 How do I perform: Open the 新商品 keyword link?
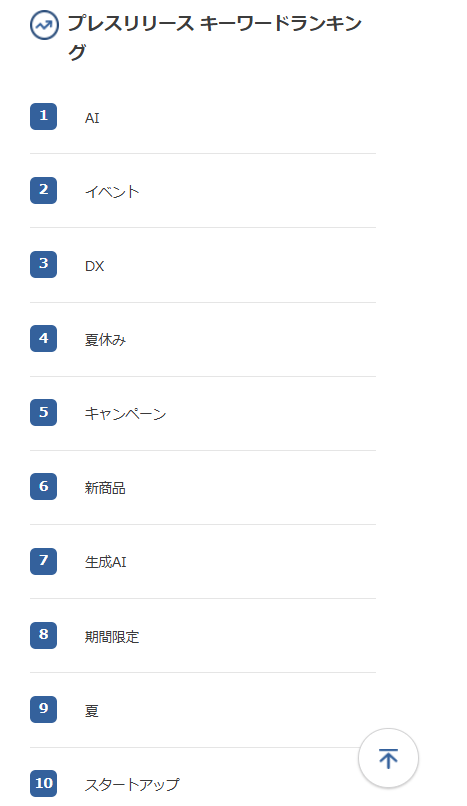[105, 488]
